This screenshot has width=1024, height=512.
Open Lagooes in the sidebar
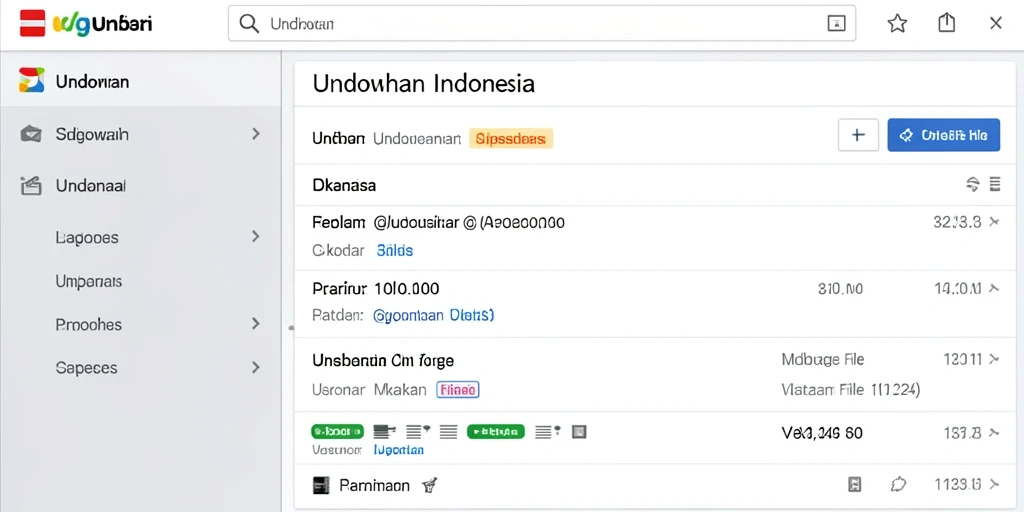pyautogui.click(x=88, y=237)
